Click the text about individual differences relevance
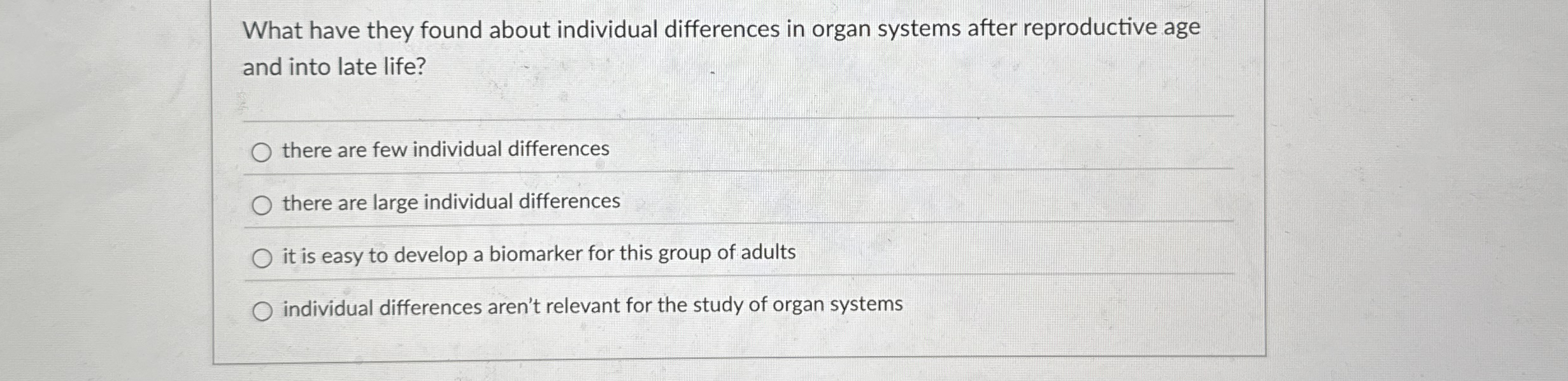 591,307
